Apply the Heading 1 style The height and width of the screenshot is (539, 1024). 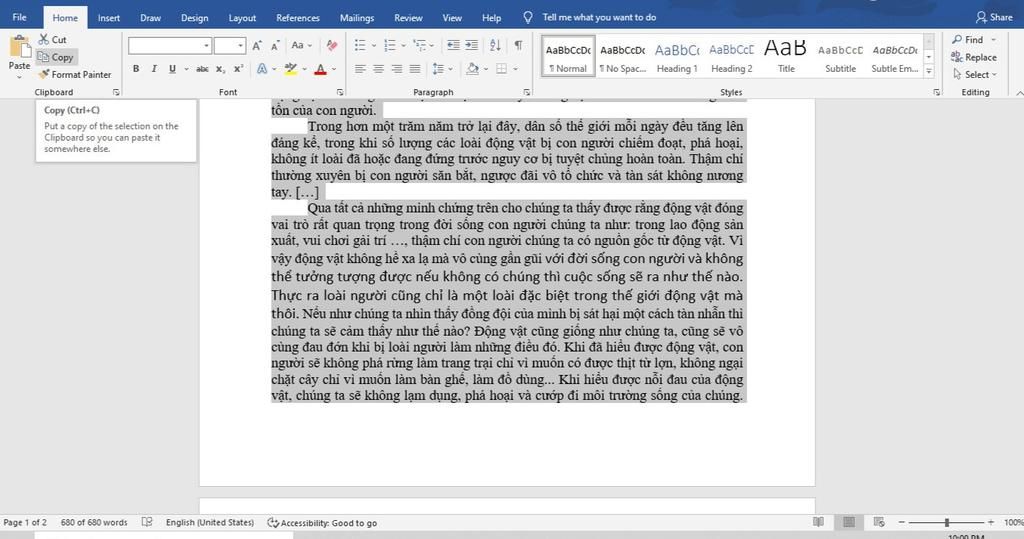pos(677,57)
